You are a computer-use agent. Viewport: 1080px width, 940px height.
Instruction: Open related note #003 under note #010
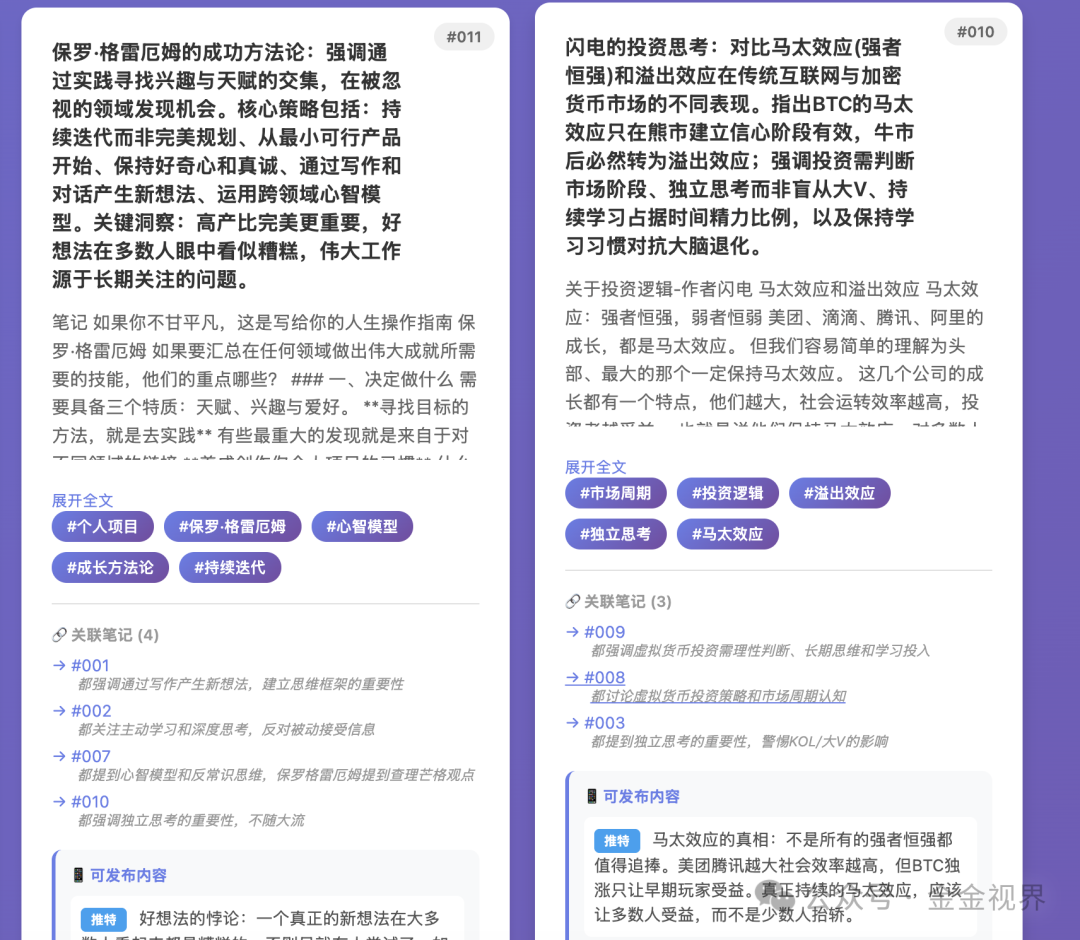pos(606,721)
